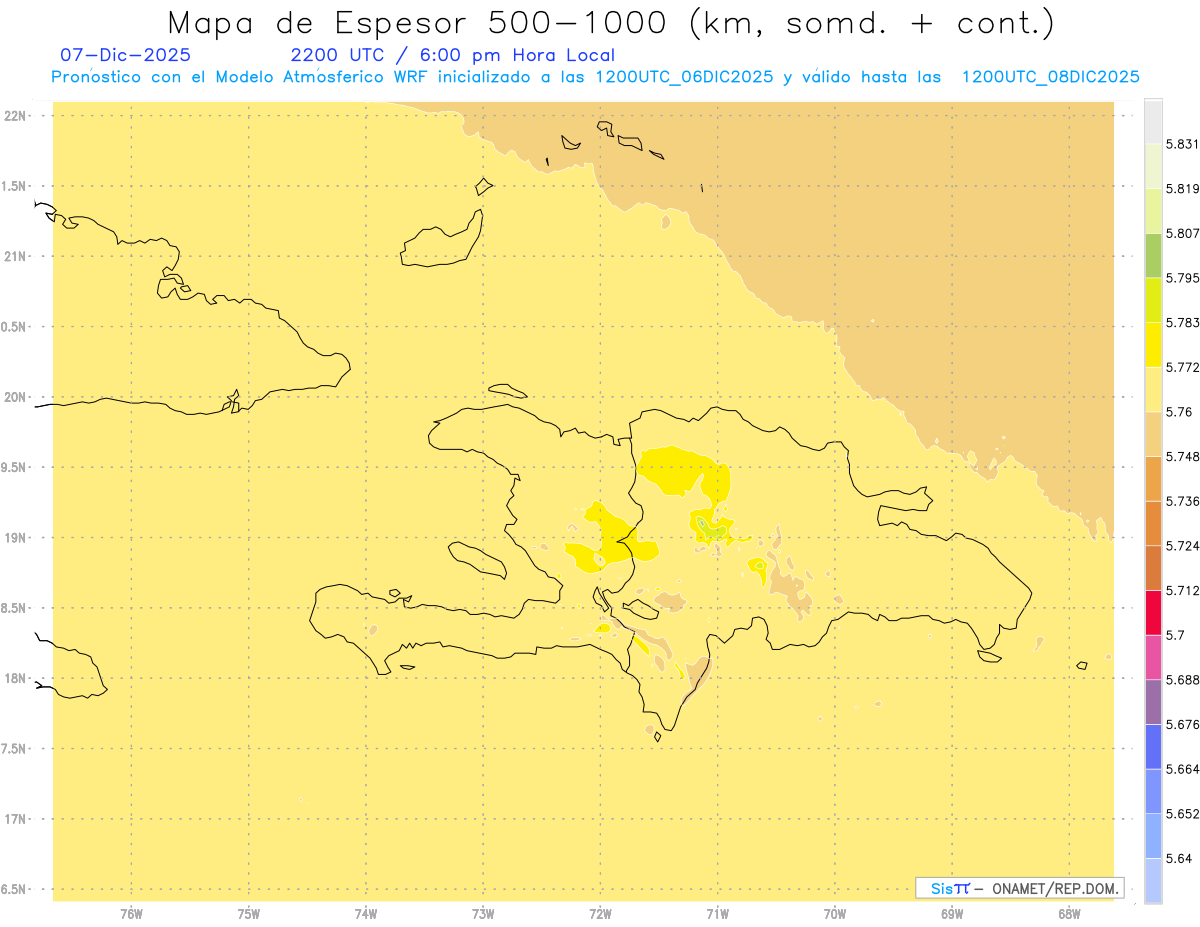Viewport: 1200px width, 927px height.
Task: Click the 69W longitude axis label
Action: pyautogui.click(x=952, y=913)
